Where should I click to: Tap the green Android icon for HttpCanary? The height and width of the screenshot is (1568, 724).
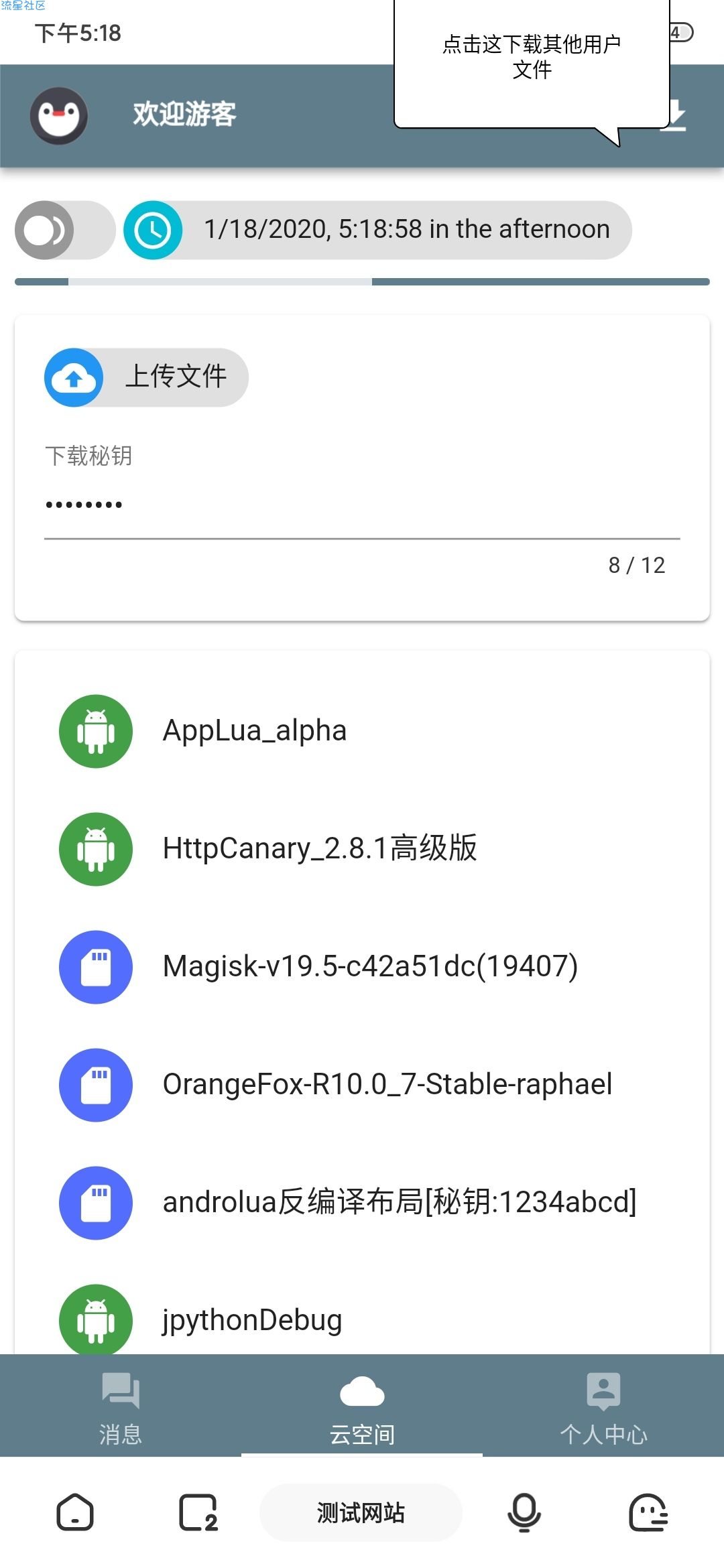point(96,849)
